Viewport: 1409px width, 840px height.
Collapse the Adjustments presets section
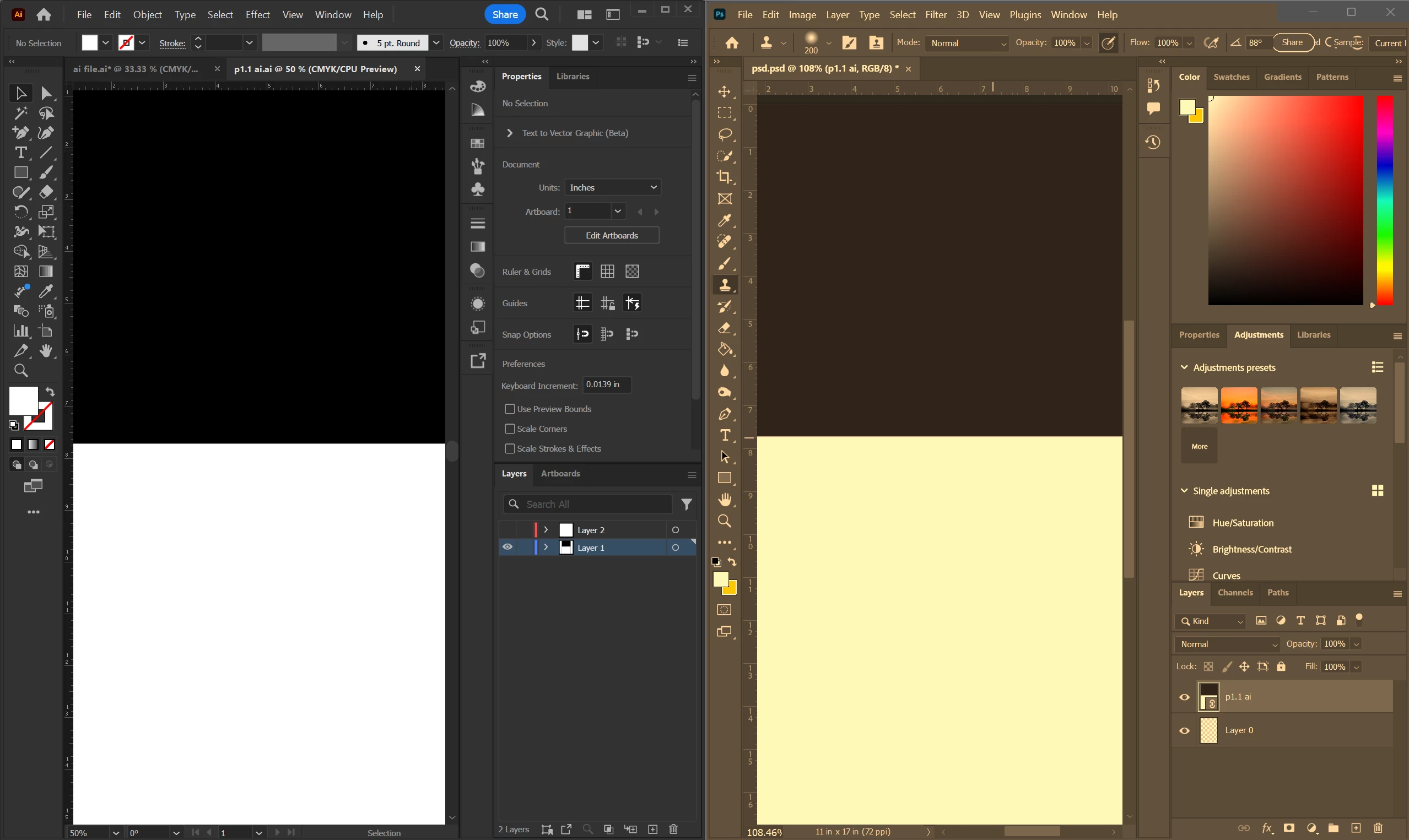1184,367
